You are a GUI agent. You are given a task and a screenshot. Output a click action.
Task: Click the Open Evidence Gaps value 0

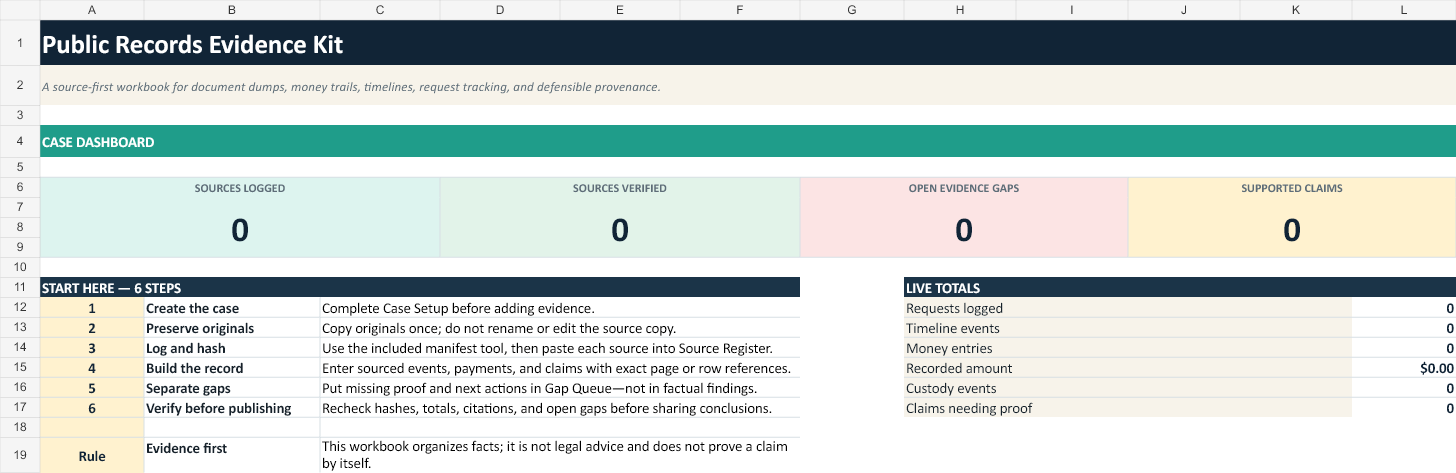coord(964,230)
